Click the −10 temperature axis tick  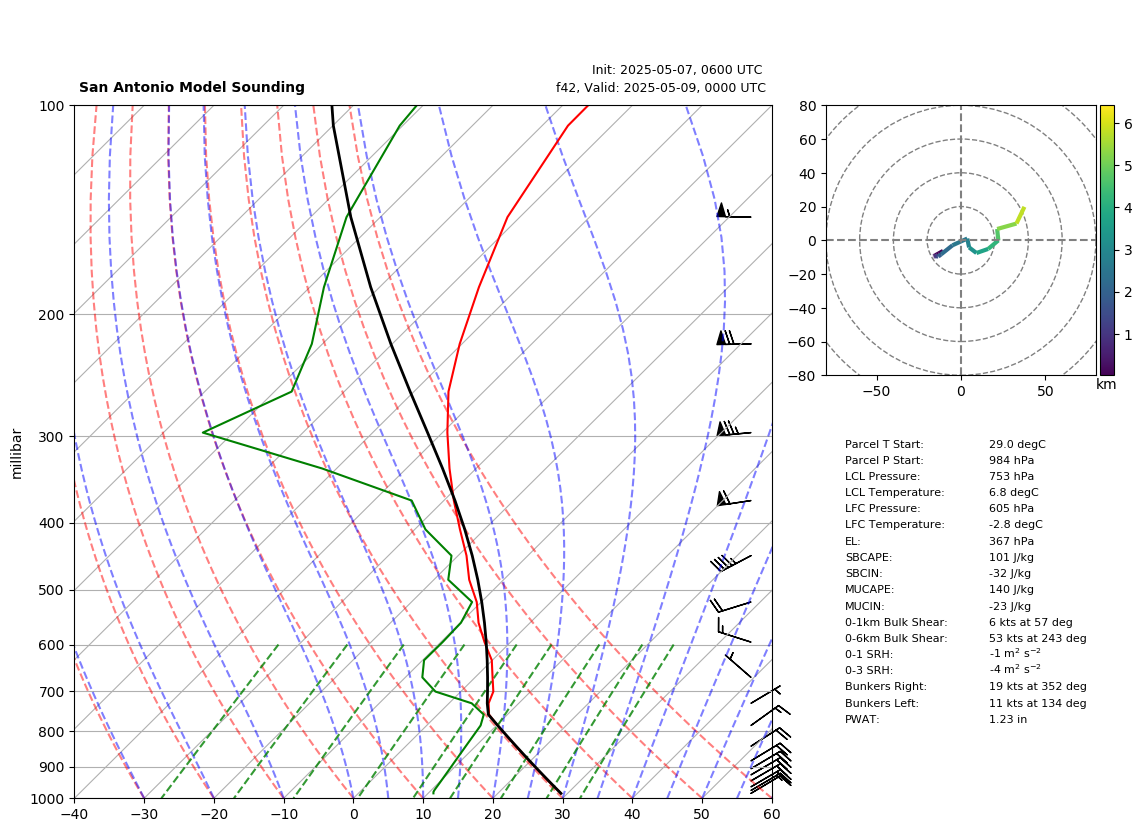(x=283, y=815)
